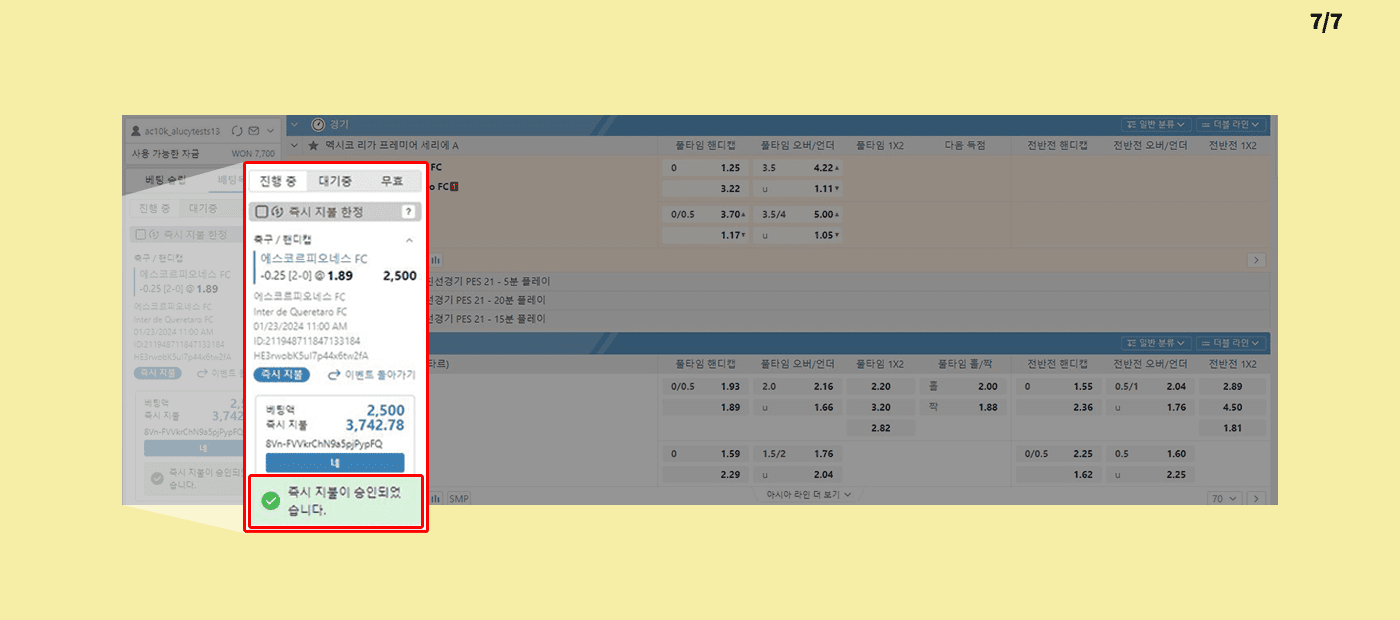Switch to the 무효 tab
The image size is (1400, 620).
pyautogui.click(x=391, y=181)
